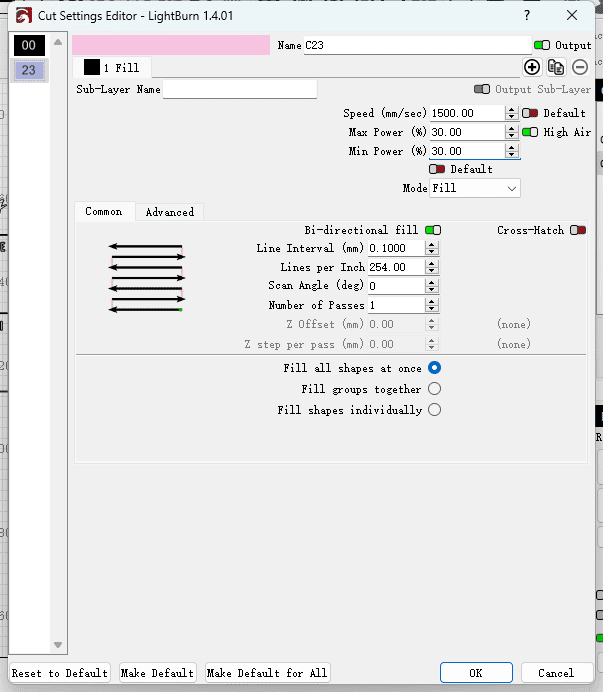Increase Line Interval with the up arrow
The height and width of the screenshot is (692, 603).
point(432,244)
